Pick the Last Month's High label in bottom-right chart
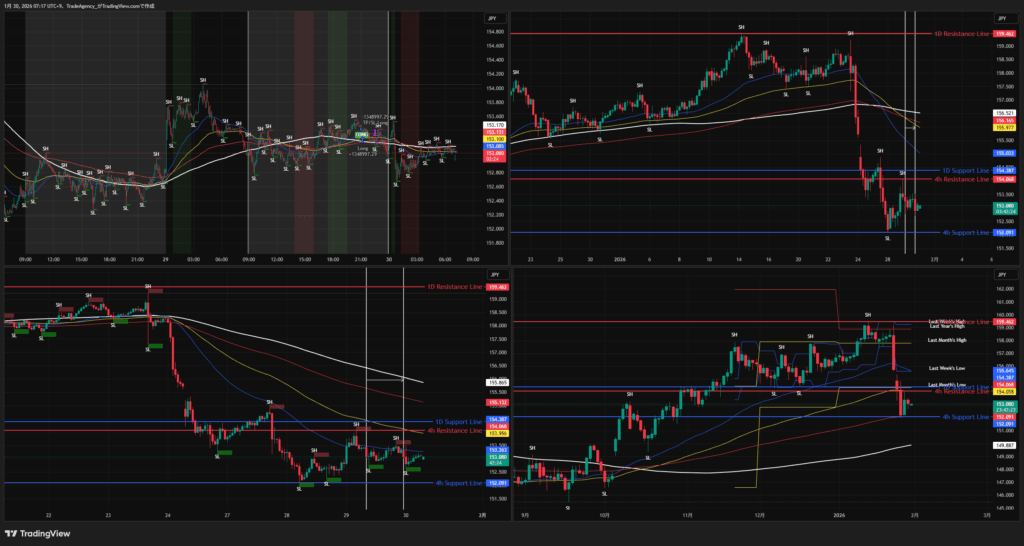The height and width of the screenshot is (546, 1024). coord(949,343)
